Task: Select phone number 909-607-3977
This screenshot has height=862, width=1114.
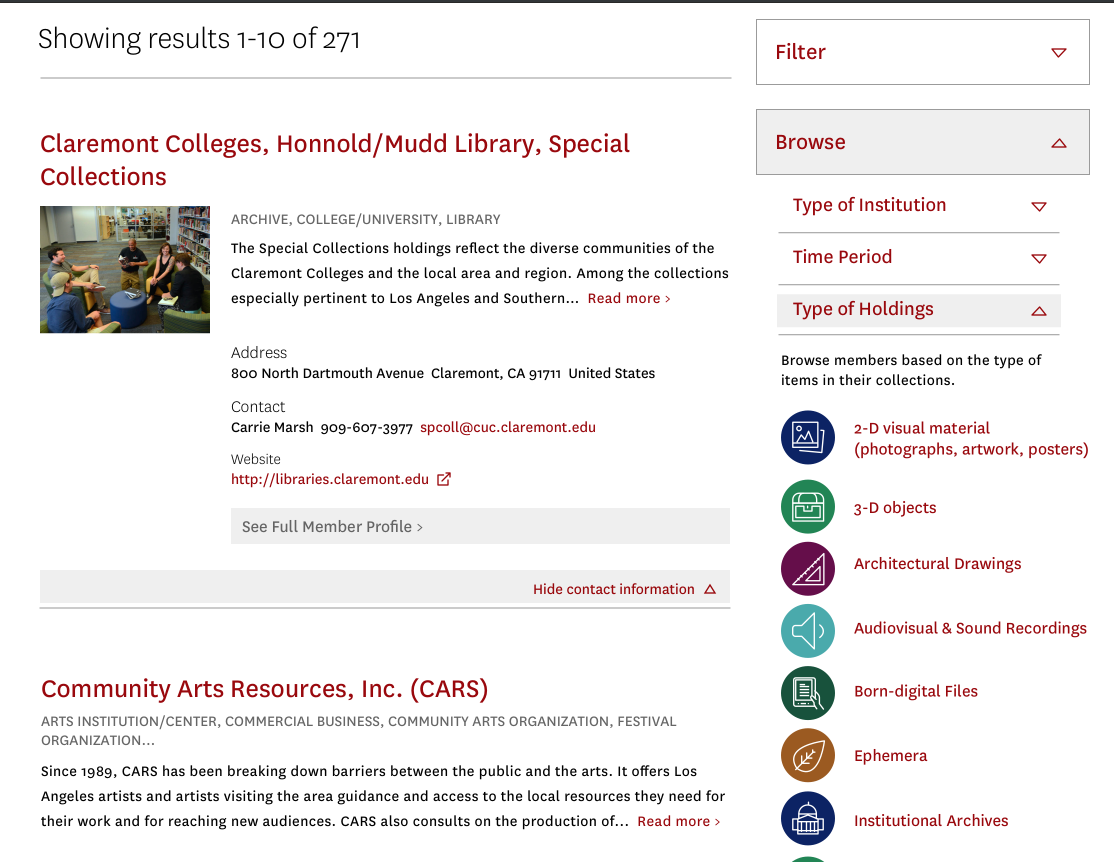Action: [x=367, y=428]
